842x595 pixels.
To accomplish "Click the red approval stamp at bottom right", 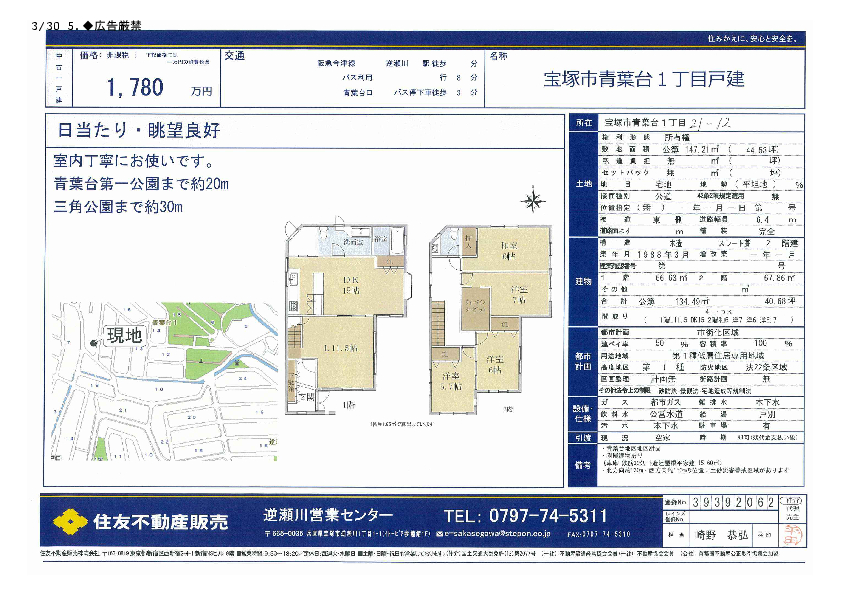I will pyautogui.click(x=792, y=526).
